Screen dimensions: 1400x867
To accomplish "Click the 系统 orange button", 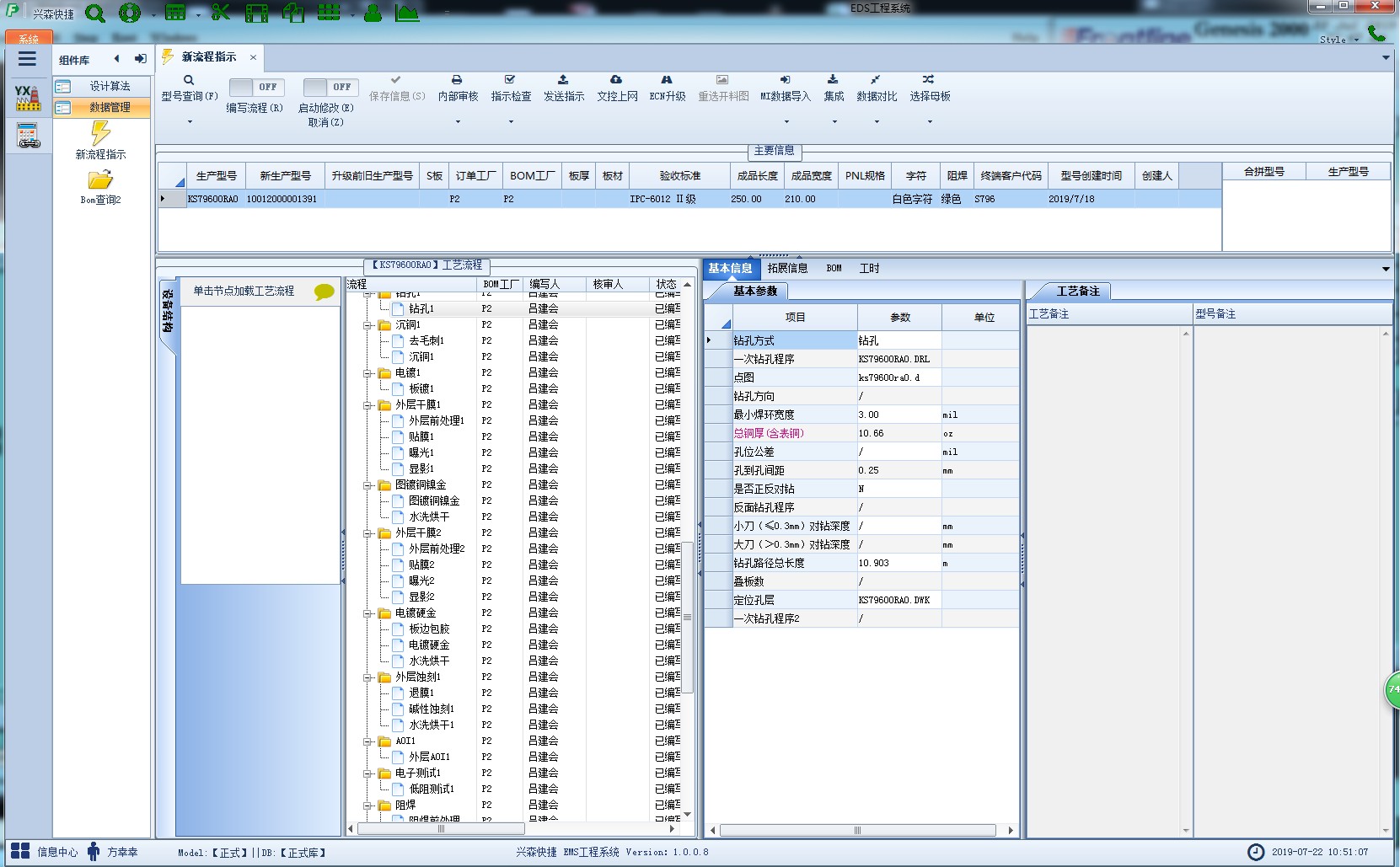I will pyautogui.click(x=29, y=39).
